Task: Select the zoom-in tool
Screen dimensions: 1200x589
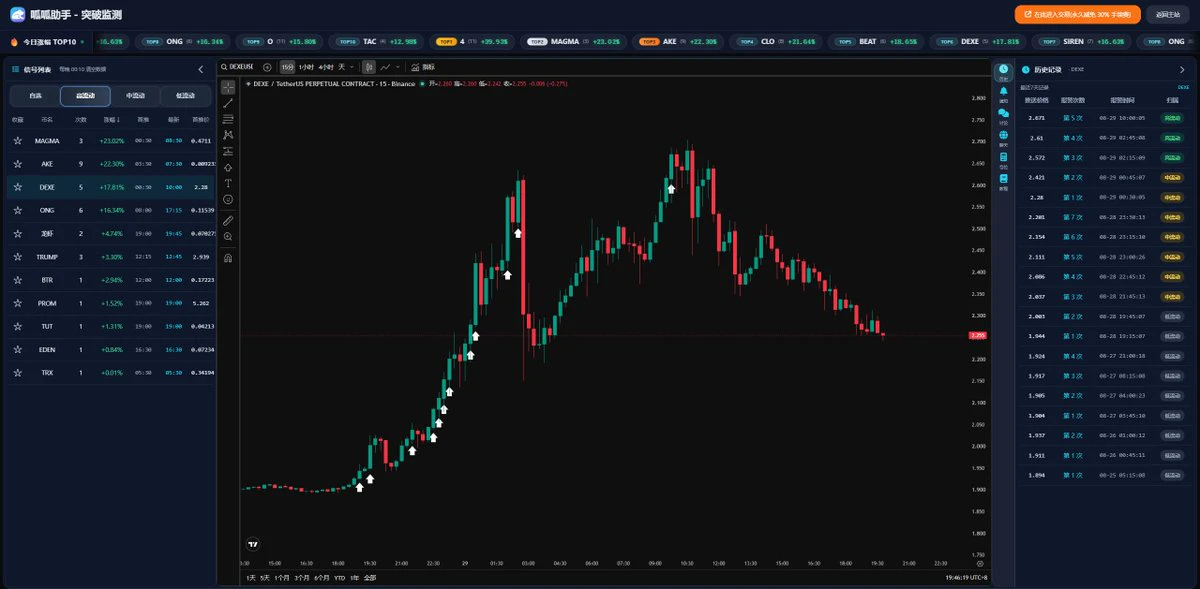Action: (x=228, y=237)
